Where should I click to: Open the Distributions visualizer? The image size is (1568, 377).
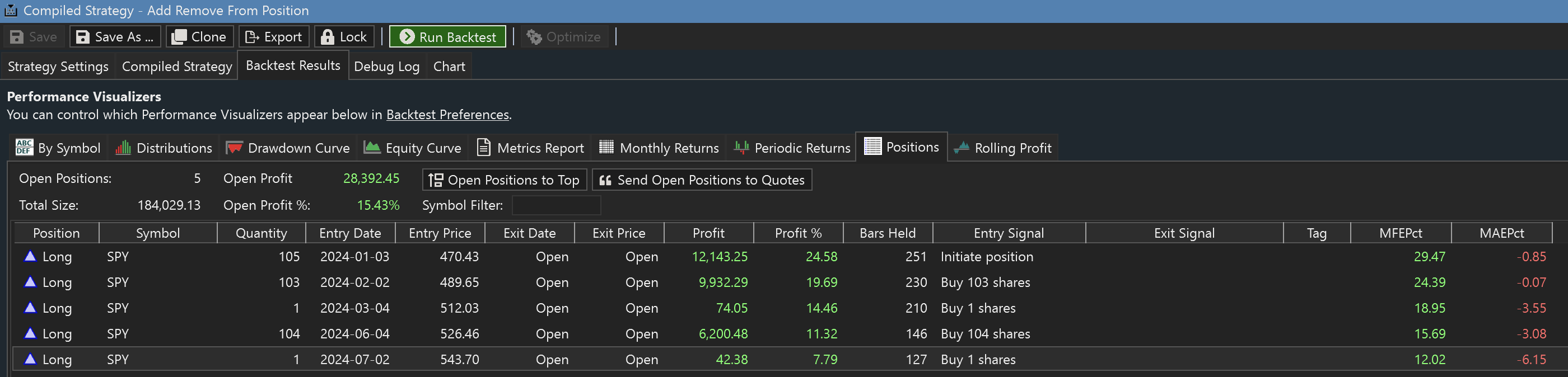(x=164, y=148)
